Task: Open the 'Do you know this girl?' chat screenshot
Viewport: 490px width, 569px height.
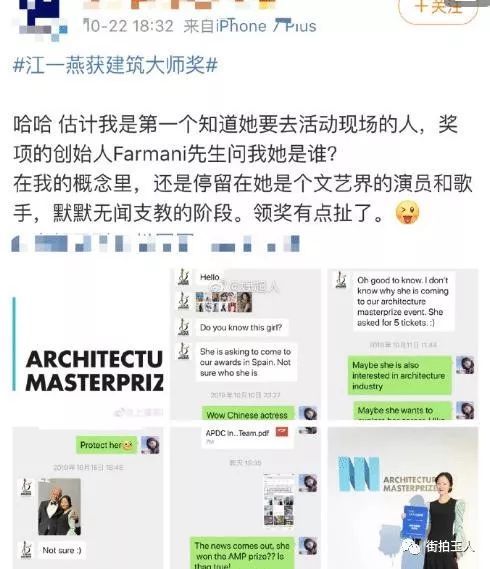Action: click(246, 344)
